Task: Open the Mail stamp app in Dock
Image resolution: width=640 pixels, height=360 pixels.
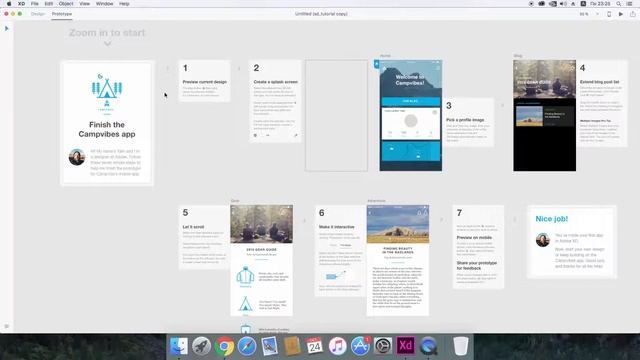Action: point(269,346)
